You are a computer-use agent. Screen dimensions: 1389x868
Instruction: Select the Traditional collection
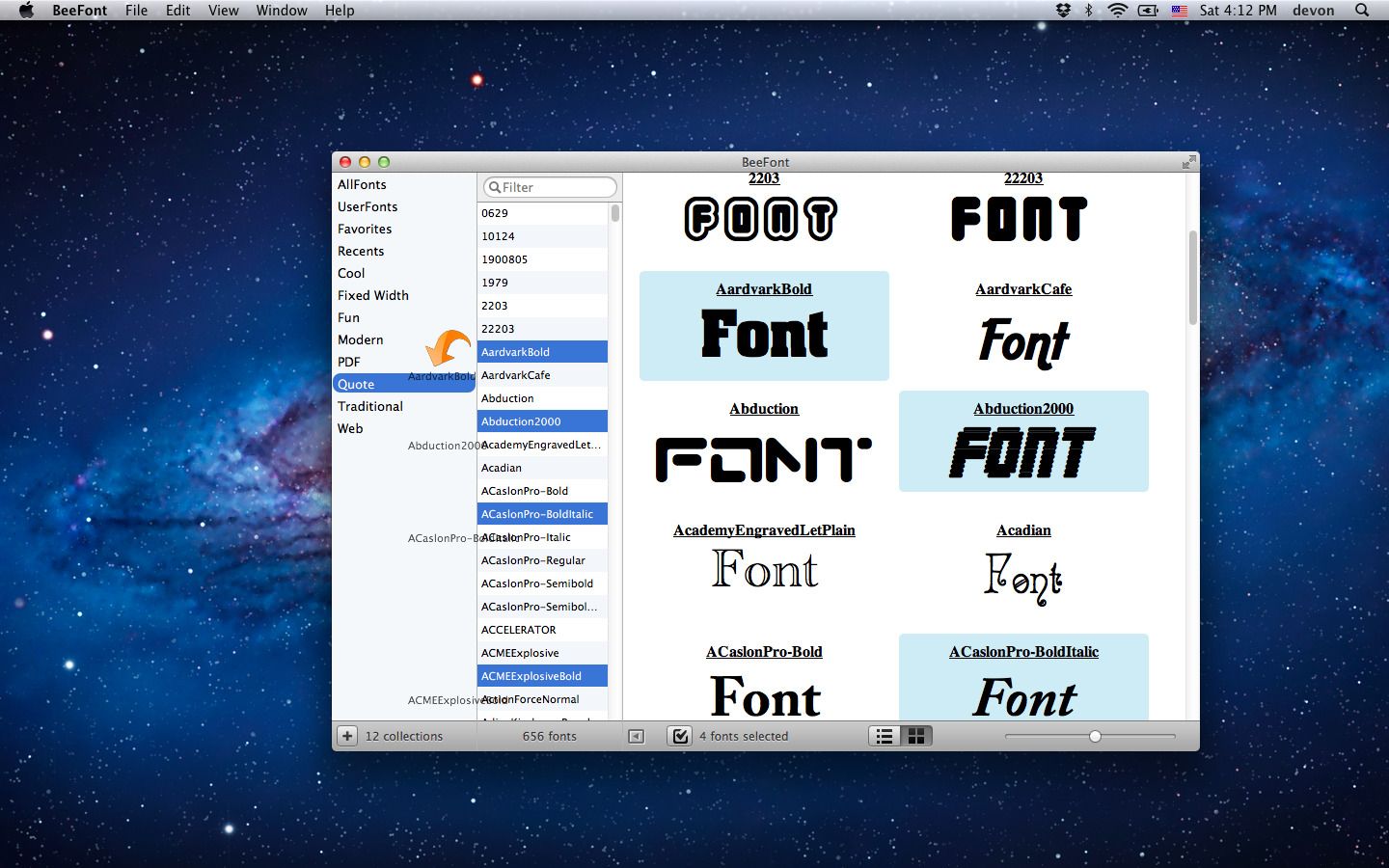[x=370, y=406]
